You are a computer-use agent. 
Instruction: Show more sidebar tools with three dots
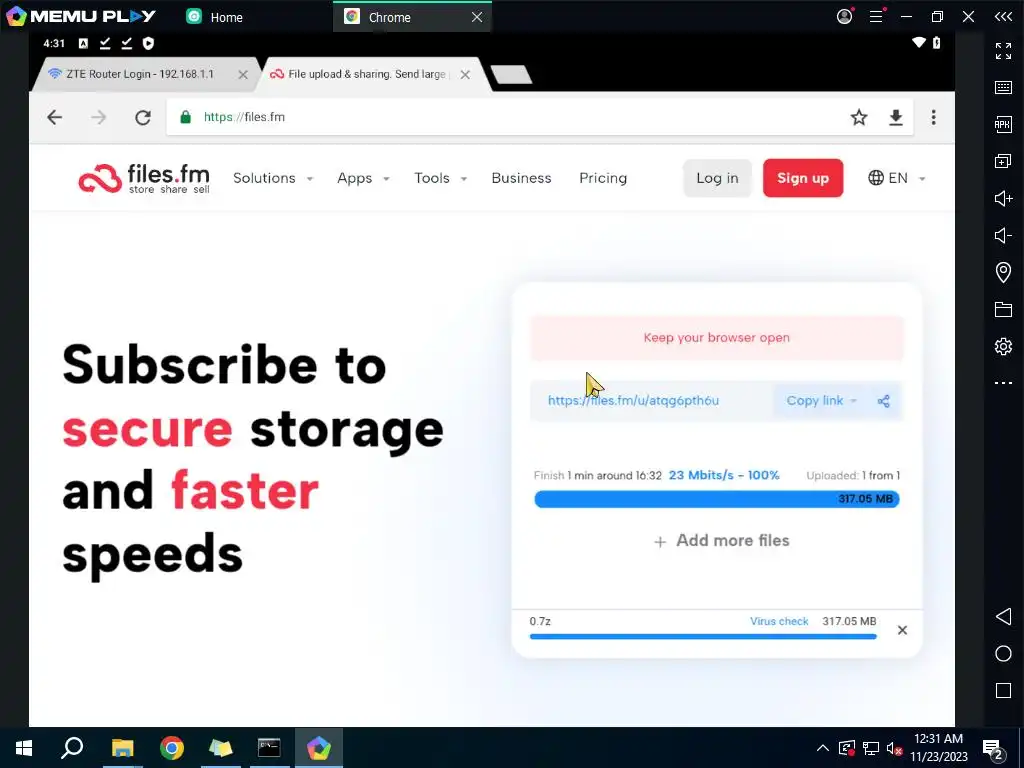click(1003, 383)
